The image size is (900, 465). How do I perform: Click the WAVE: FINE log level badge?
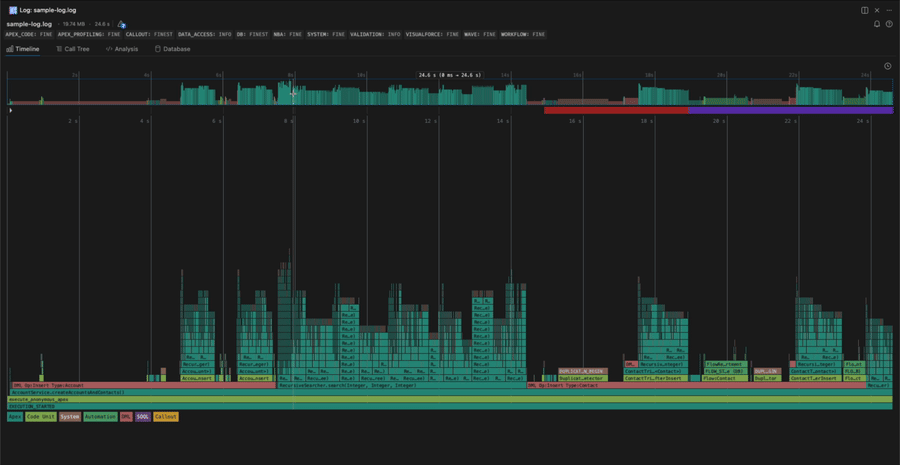pyautogui.click(x=480, y=34)
